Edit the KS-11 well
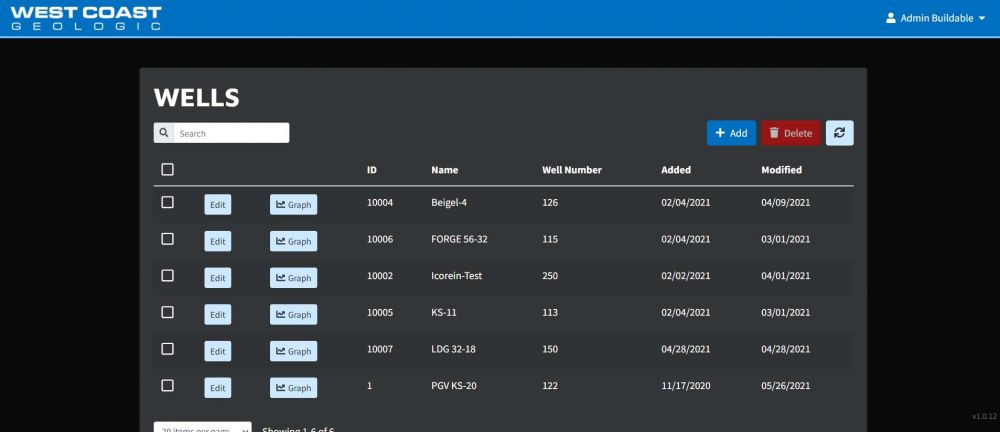The image size is (1000, 432). [217, 315]
